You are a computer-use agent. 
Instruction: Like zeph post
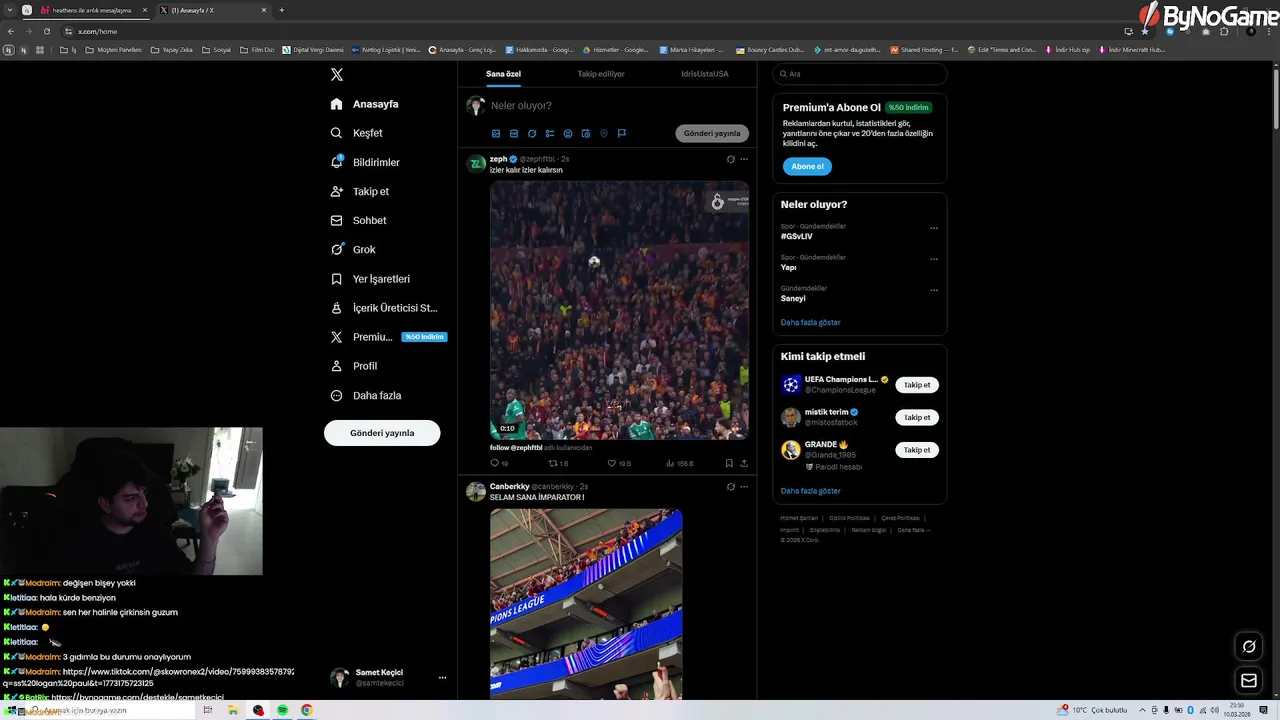click(619, 463)
